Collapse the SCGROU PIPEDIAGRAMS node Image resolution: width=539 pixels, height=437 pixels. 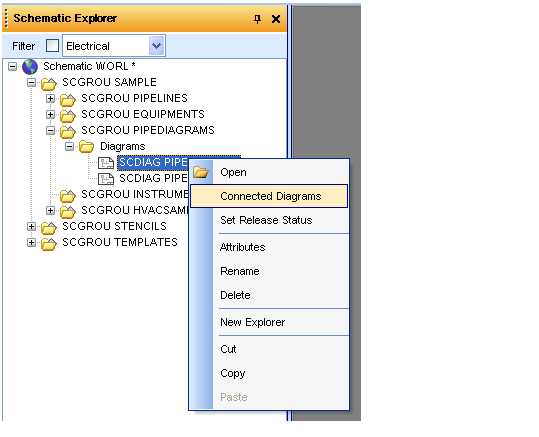click(x=51, y=131)
